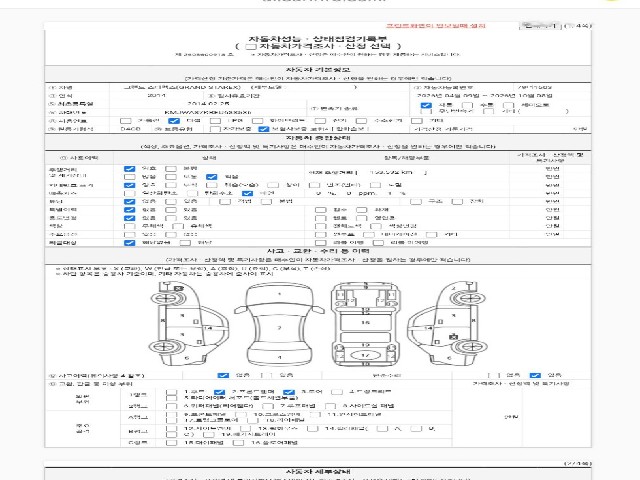Check 자가보증 in the warranty type row
The height and width of the screenshot is (480, 640).
[x=216, y=129]
